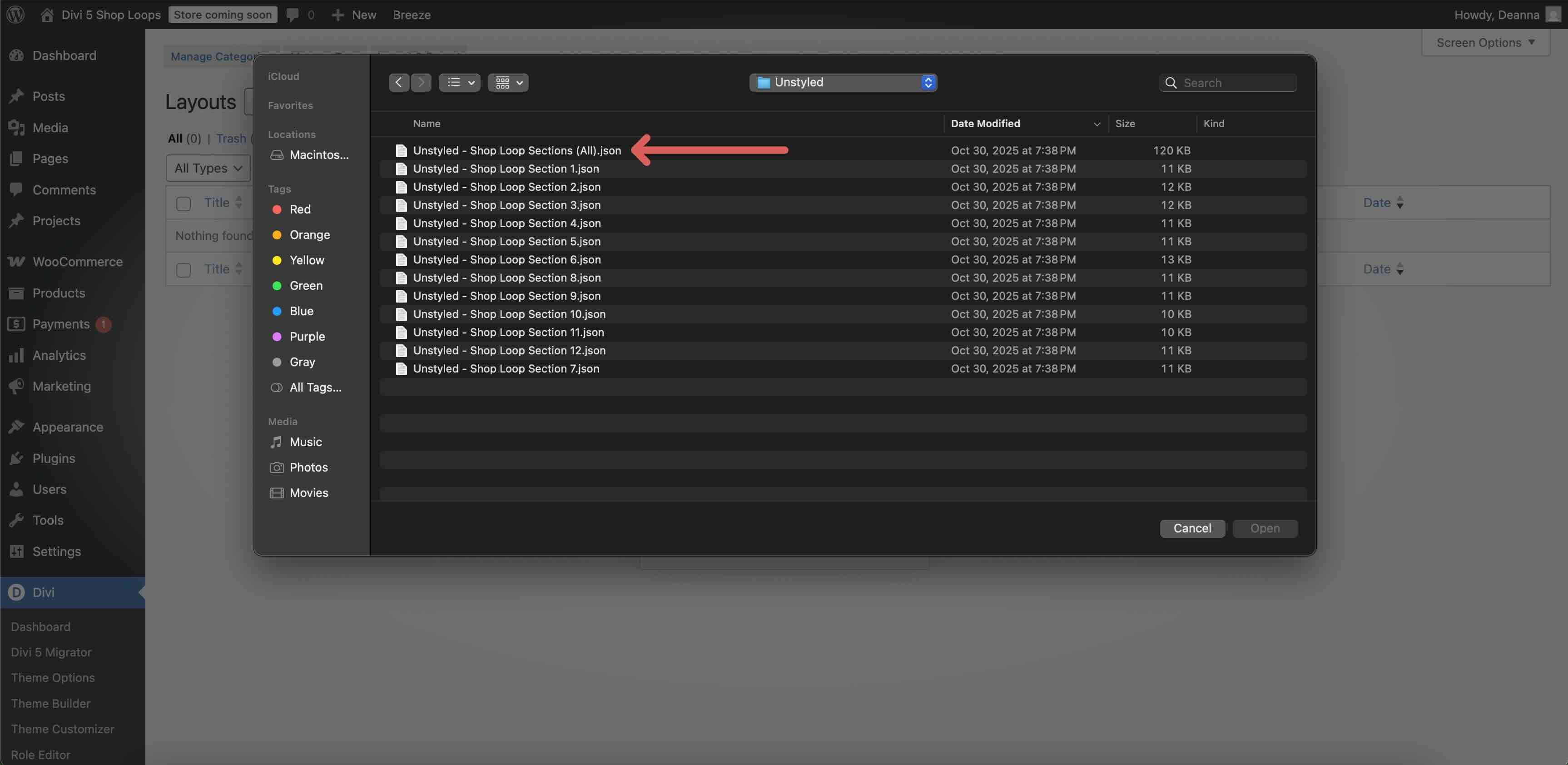Go back with the left chevron button

tap(399, 82)
